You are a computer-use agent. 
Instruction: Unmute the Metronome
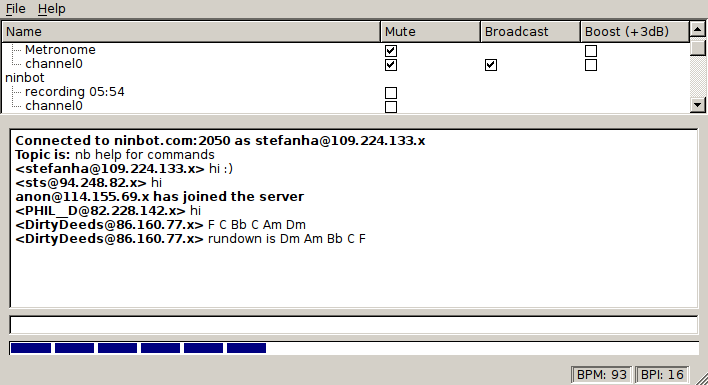[391, 51]
